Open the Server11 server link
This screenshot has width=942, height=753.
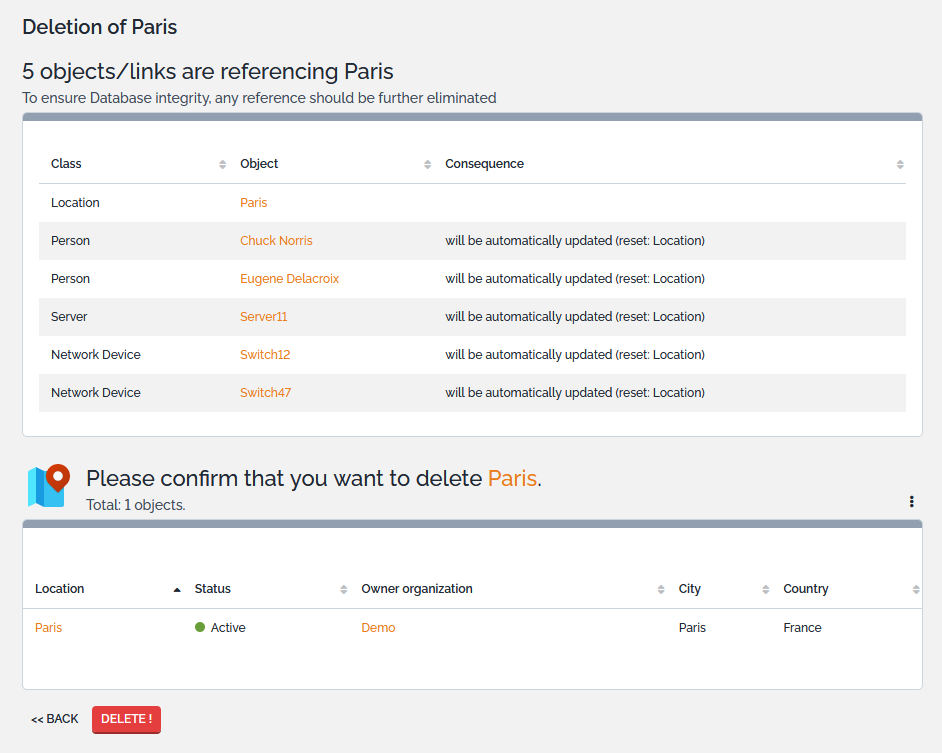point(265,316)
